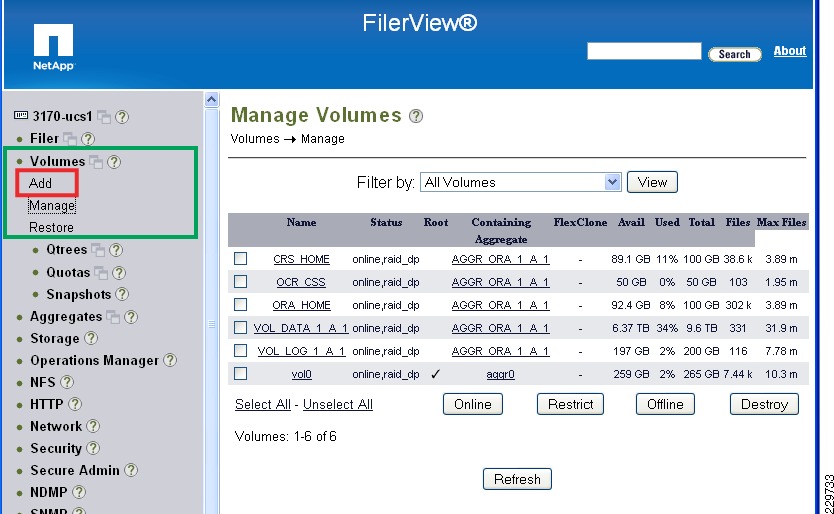Open new-window icon beside Filer

[70, 139]
